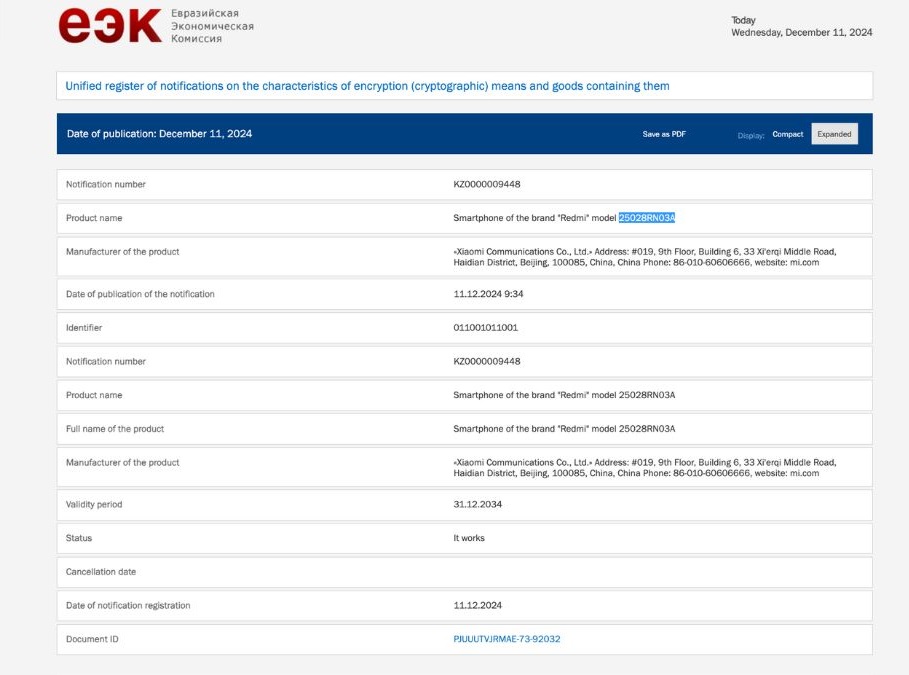Screen dimensions: 909x675
Task: Click Save as PDF
Action: (x=664, y=134)
